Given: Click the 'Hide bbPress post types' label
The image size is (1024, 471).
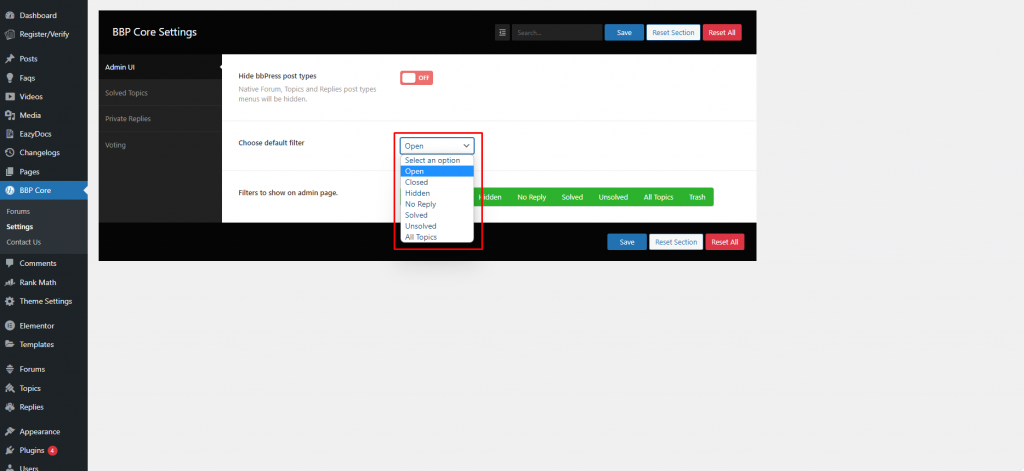Looking at the screenshot, I should coord(278,76).
